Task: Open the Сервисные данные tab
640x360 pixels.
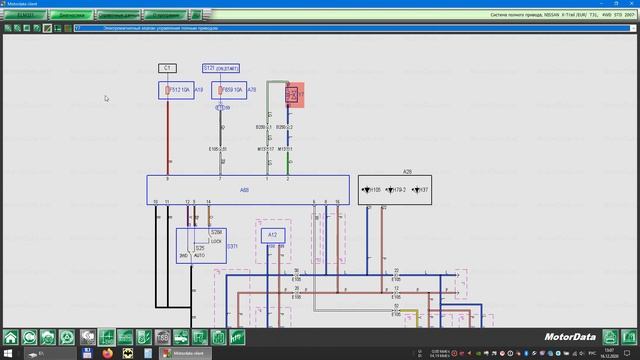Action: pos(119,15)
